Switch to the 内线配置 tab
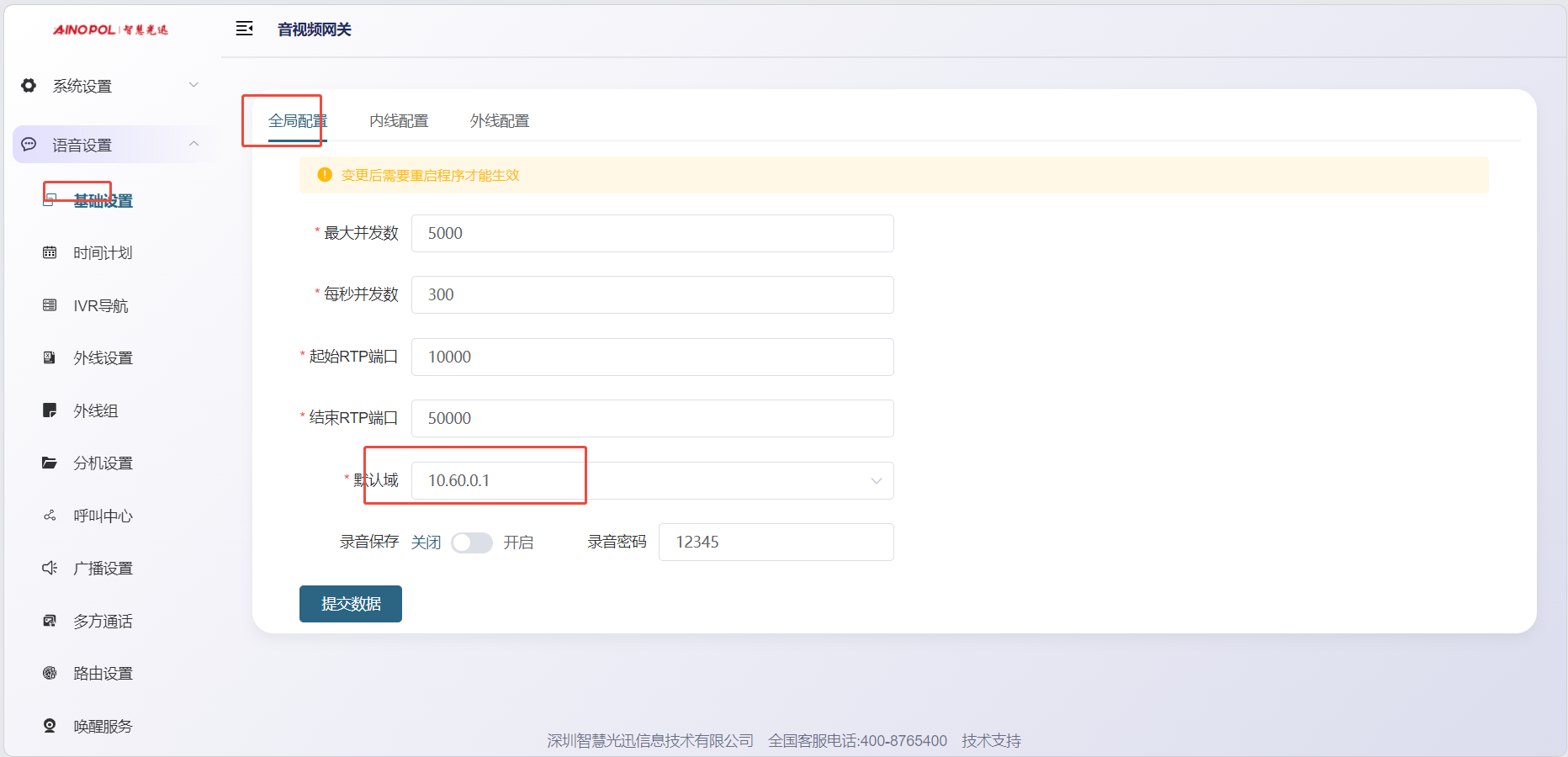This screenshot has height=757, width=1568. click(x=399, y=121)
